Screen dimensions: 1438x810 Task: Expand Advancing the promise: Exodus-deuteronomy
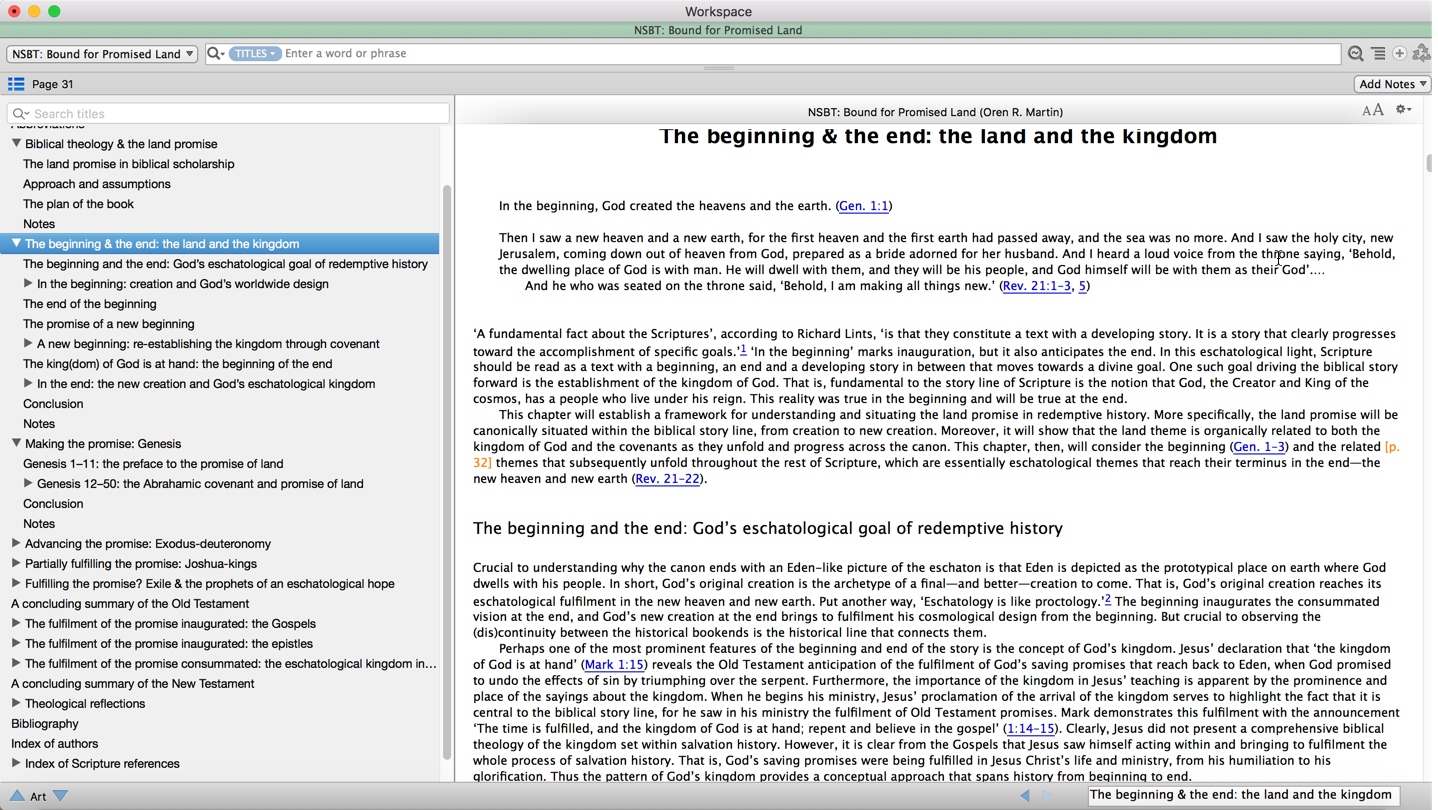[16, 544]
